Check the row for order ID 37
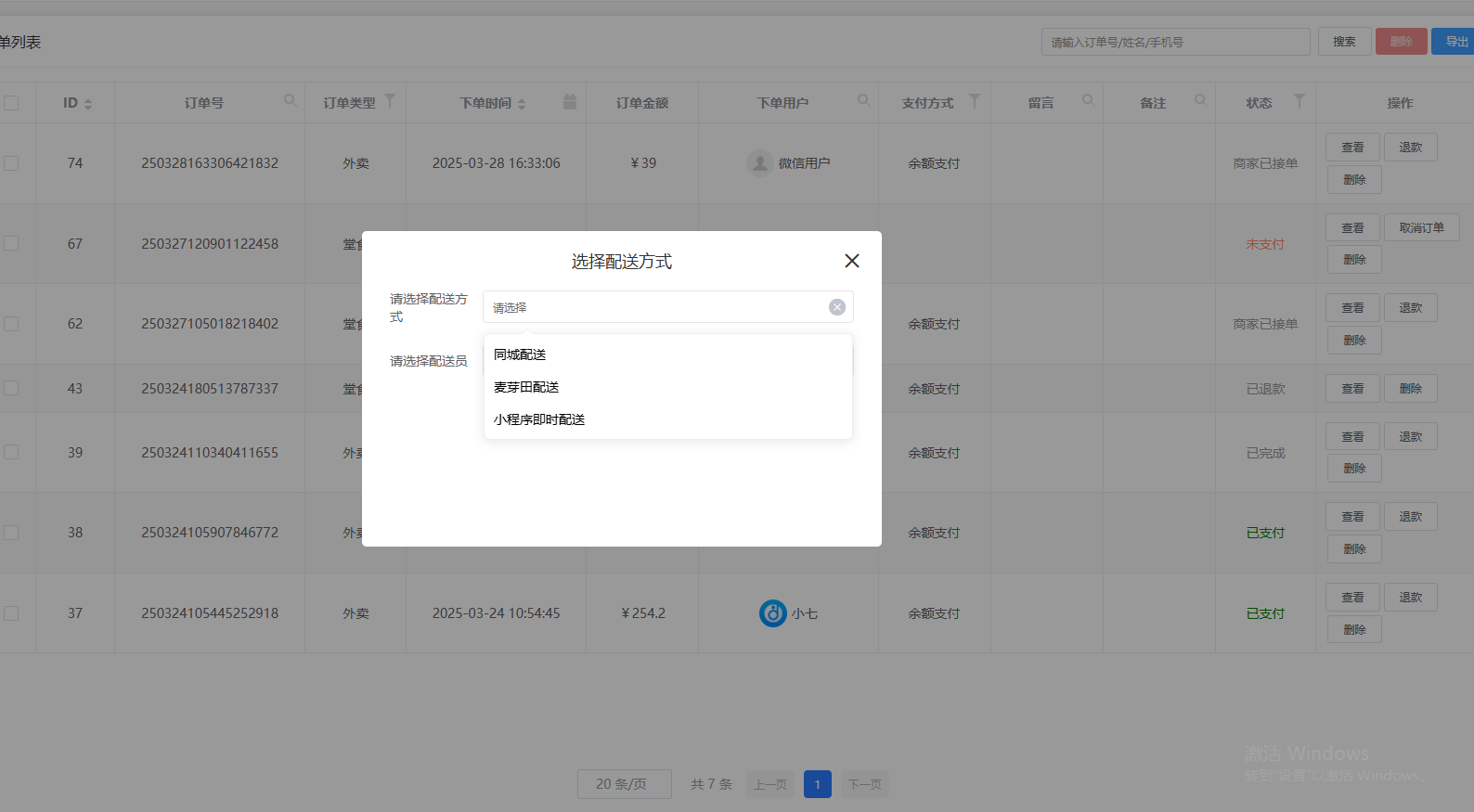Viewport: 1474px width, 812px height. [x=11, y=613]
